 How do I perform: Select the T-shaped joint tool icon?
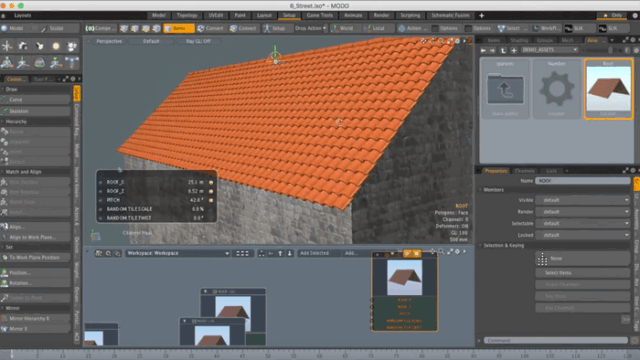point(72,62)
